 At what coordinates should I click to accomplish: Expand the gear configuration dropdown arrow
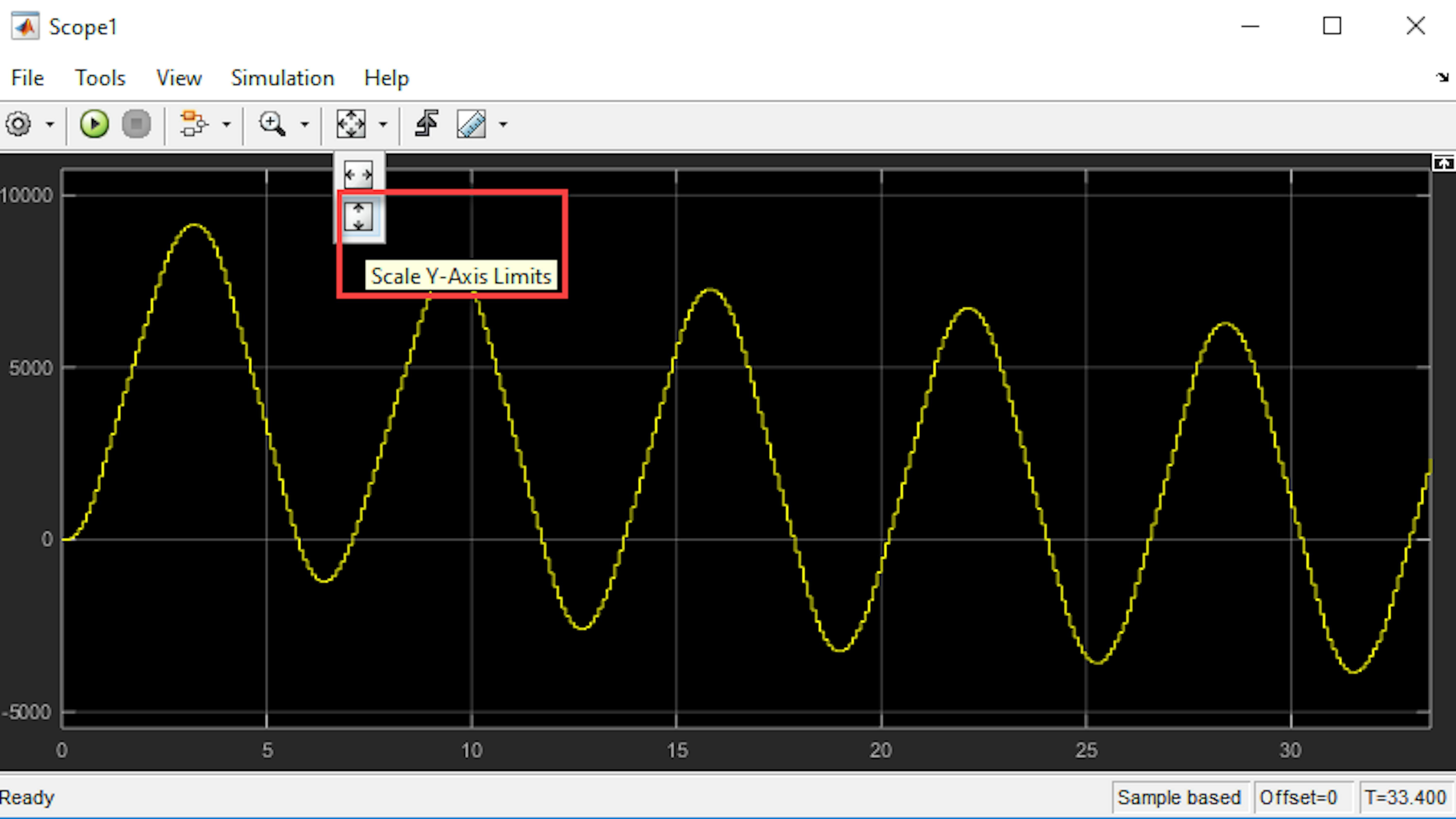click(x=50, y=124)
